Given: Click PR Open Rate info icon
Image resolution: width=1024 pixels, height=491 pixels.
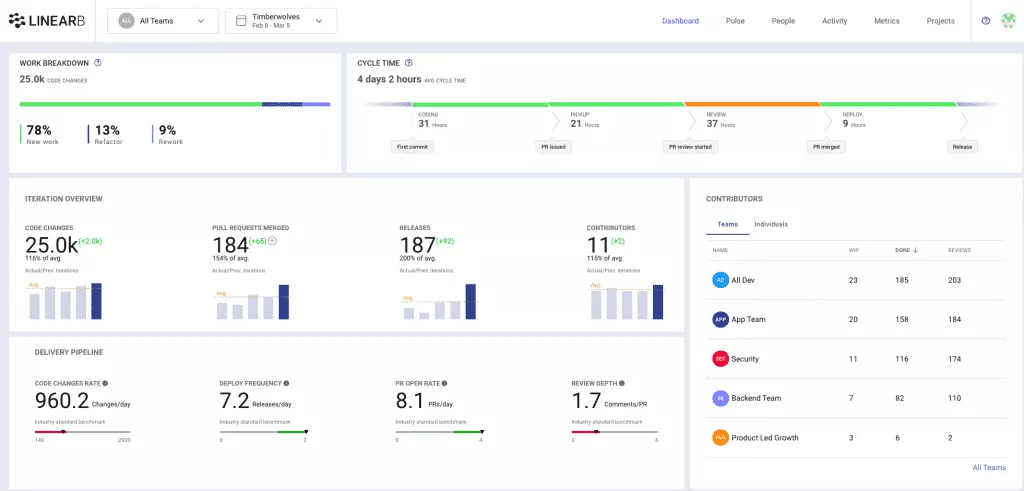Looking at the screenshot, I should (x=445, y=383).
